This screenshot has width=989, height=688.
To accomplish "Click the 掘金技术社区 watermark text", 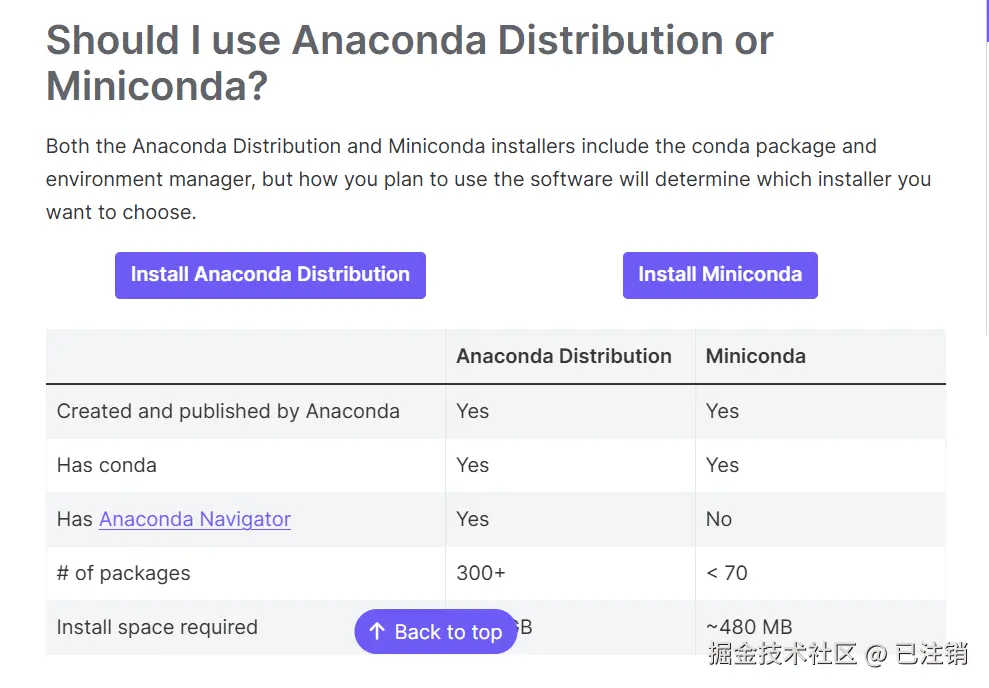I will pos(783,655).
